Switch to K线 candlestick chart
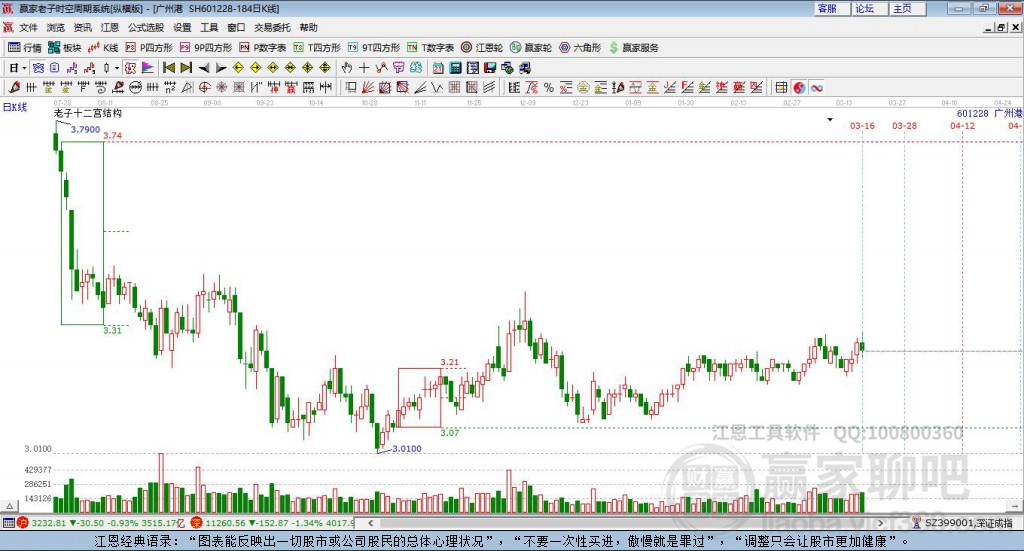The image size is (1024, 551). tap(104, 48)
